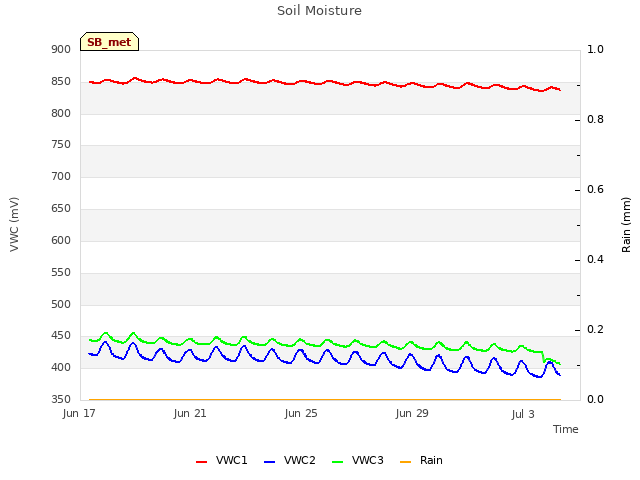Click the Soil Moisture chart title
The width and height of the screenshot is (640, 480).
click(x=319, y=11)
